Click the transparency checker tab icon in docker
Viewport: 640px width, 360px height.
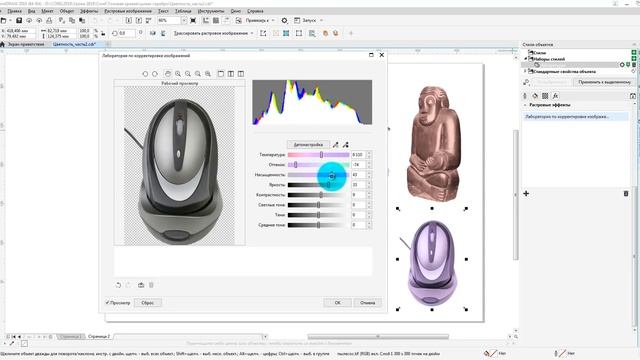click(x=545, y=96)
